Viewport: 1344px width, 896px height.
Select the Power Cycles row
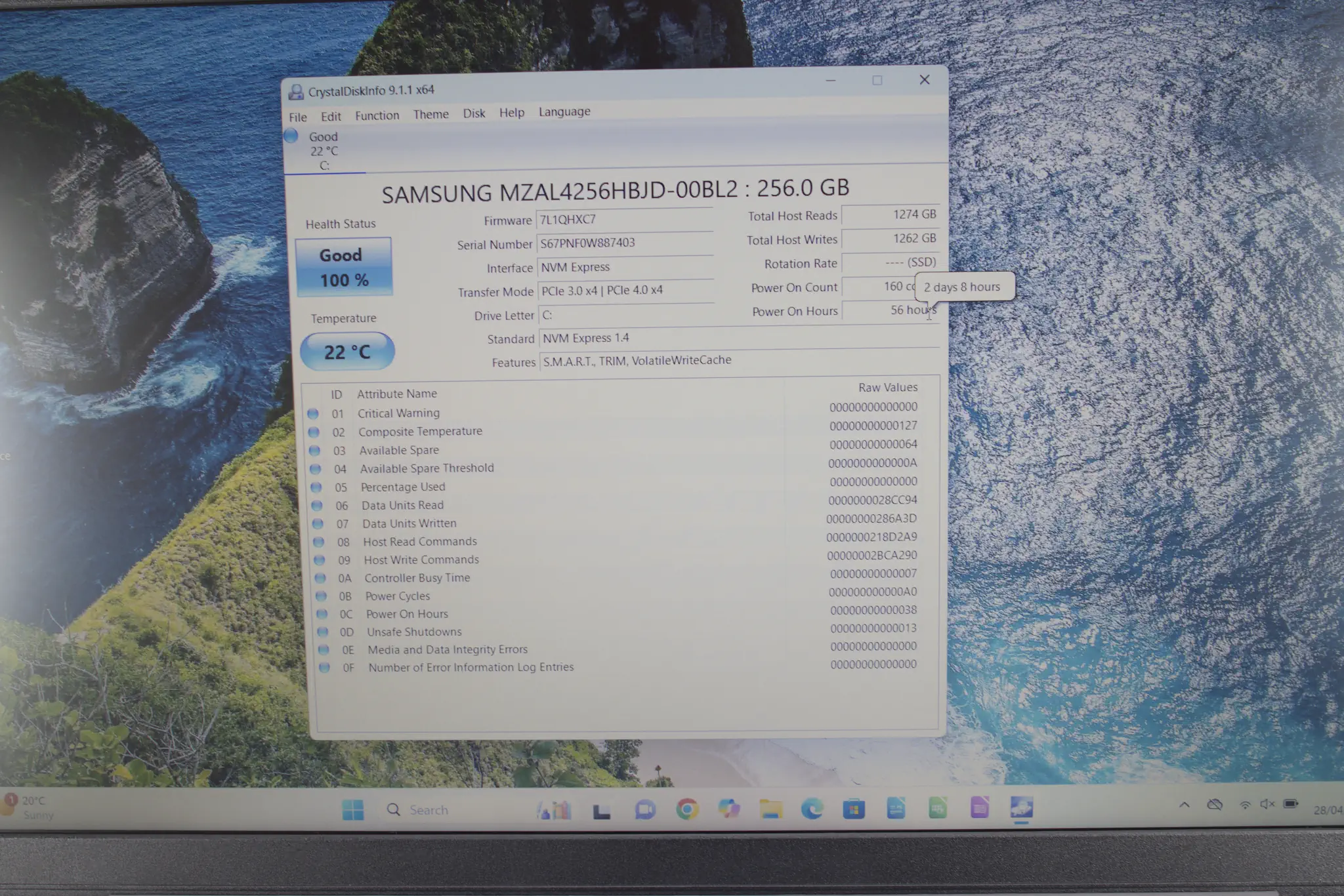coord(618,594)
